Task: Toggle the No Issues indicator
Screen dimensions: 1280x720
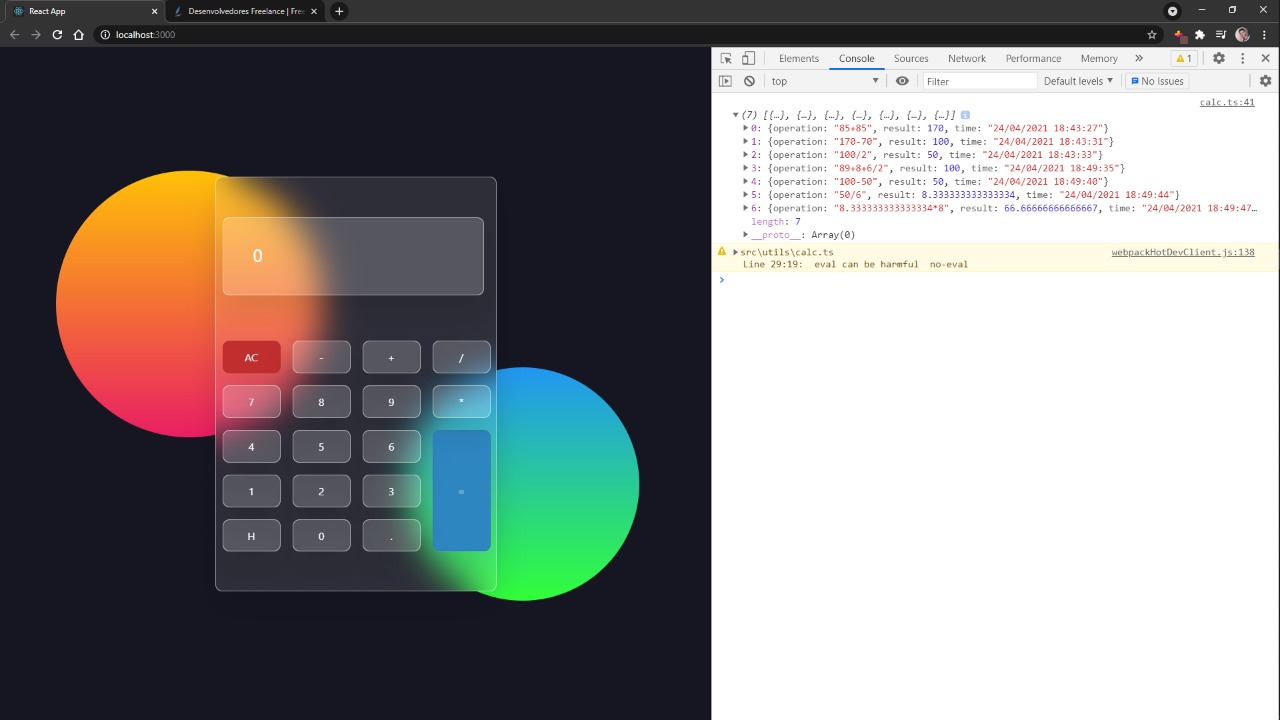Action: [x=1157, y=81]
